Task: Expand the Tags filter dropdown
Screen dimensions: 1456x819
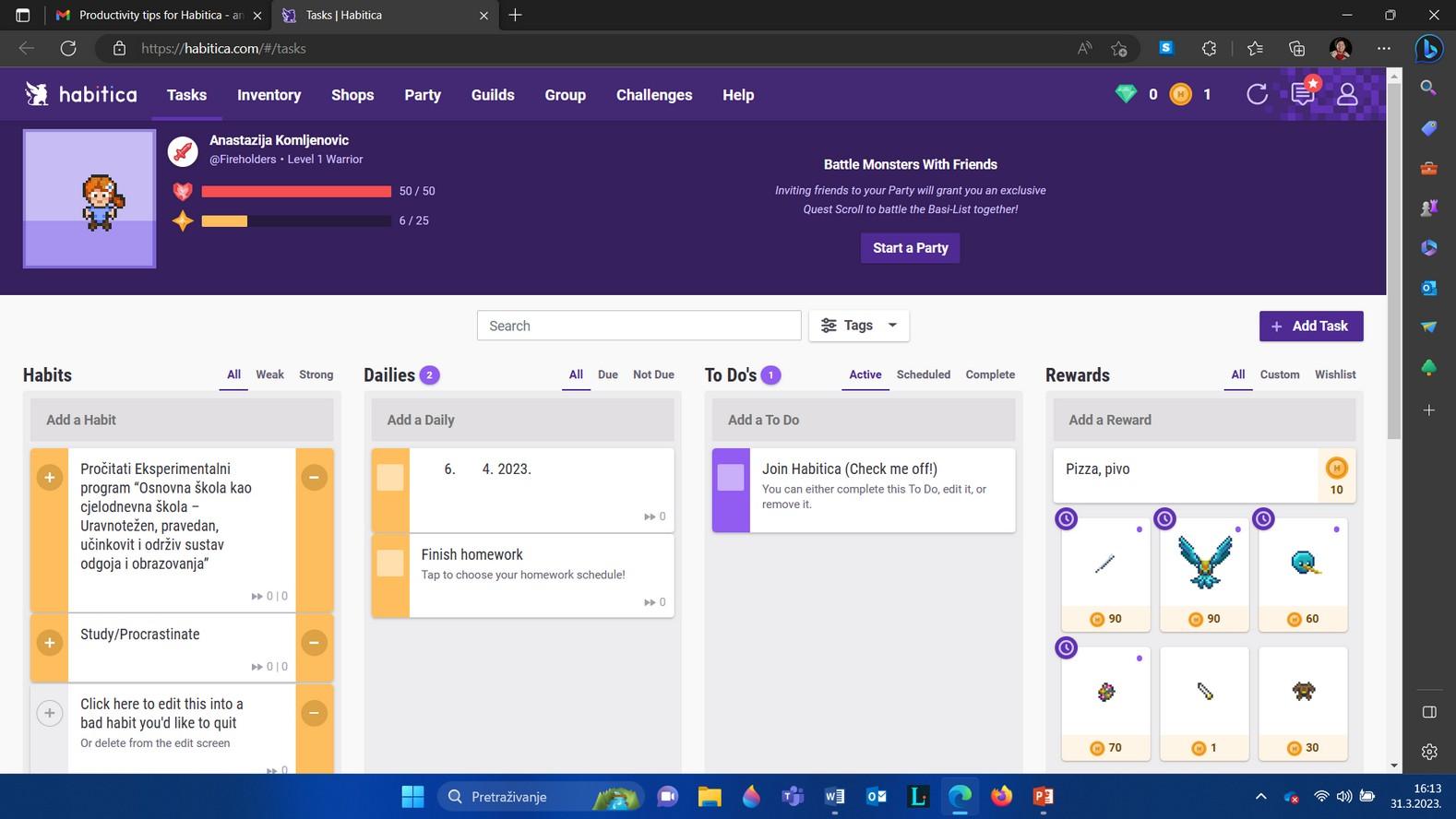Action: pos(859,326)
